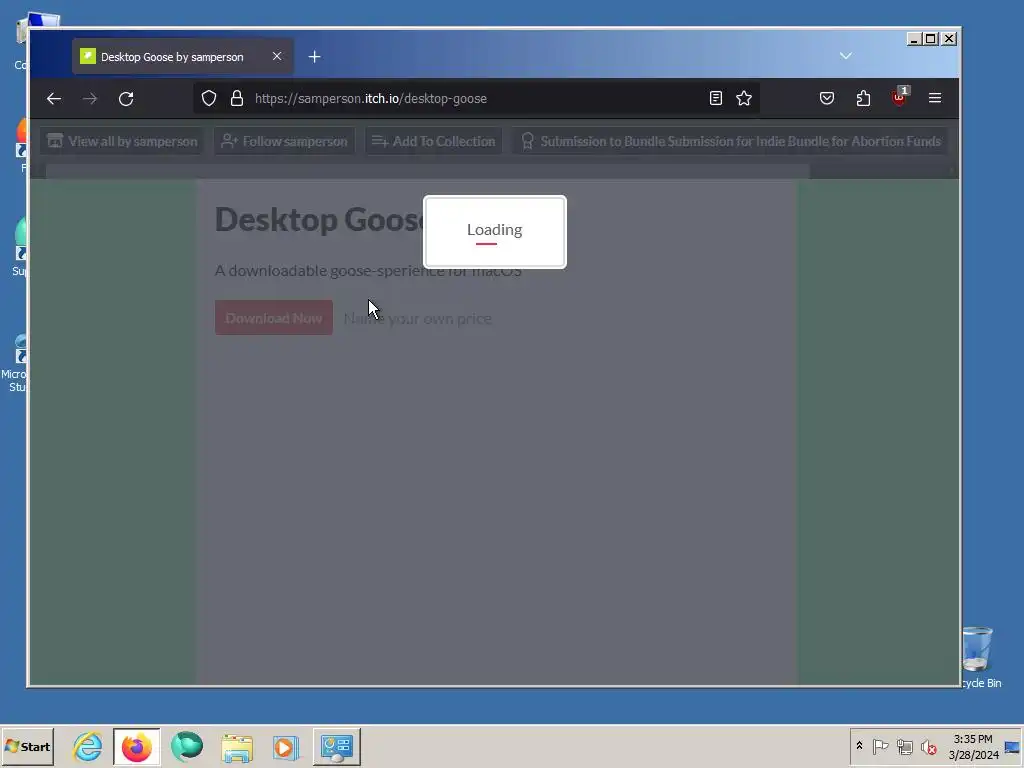Screen dimensions: 1024x768
Task: Click the Loading dialog box
Action: click(494, 232)
